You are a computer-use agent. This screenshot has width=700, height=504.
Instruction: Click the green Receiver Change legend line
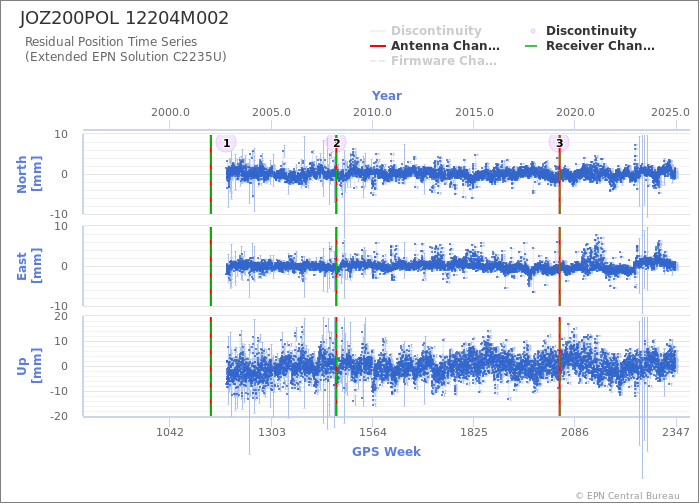pyautogui.click(x=531, y=46)
